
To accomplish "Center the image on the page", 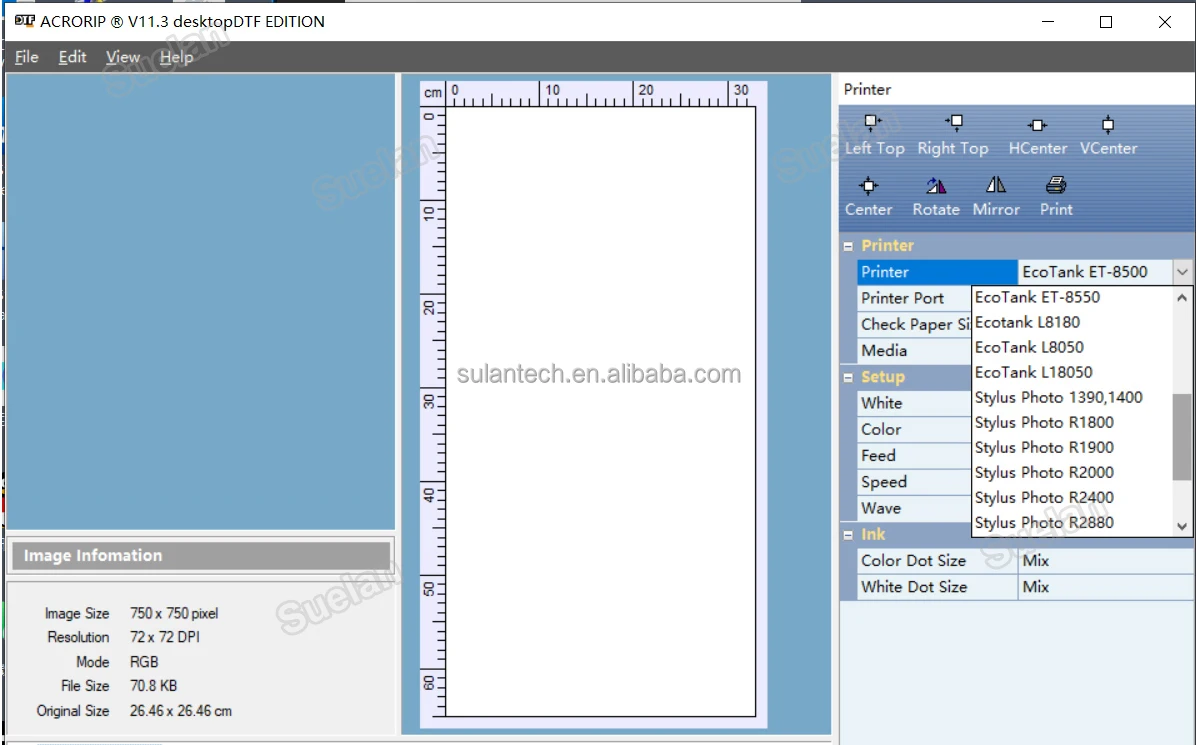I will pyautogui.click(x=868, y=186).
